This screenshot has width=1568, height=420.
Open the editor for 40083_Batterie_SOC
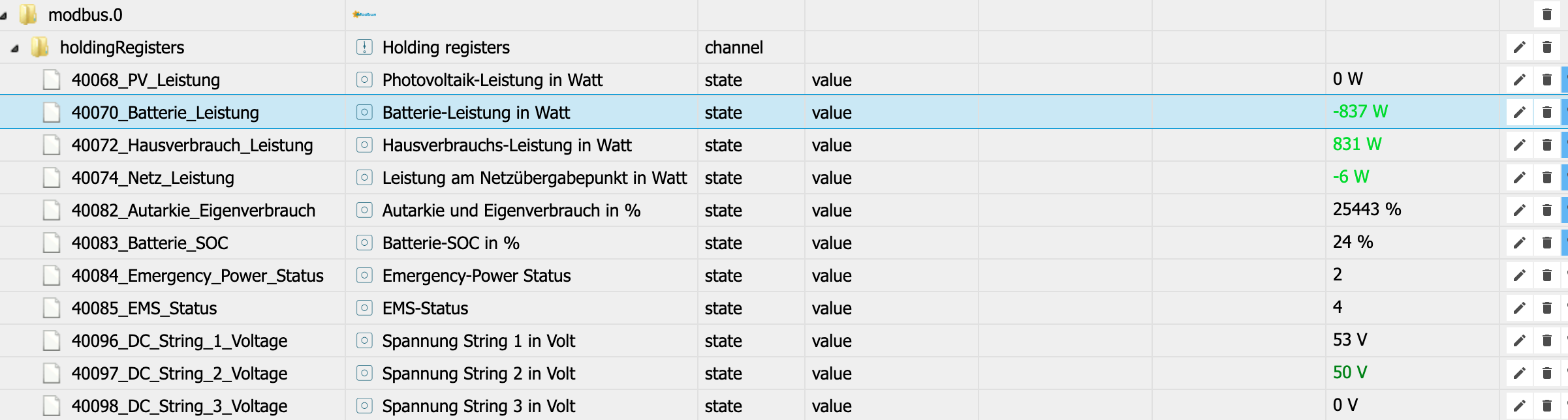[x=1519, y=243]
